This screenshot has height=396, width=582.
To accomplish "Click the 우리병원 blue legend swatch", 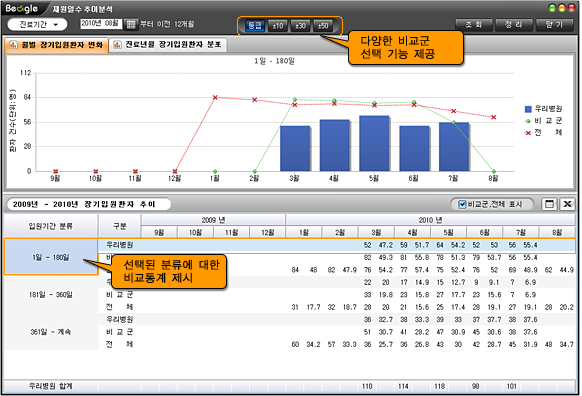I will 528,109.
